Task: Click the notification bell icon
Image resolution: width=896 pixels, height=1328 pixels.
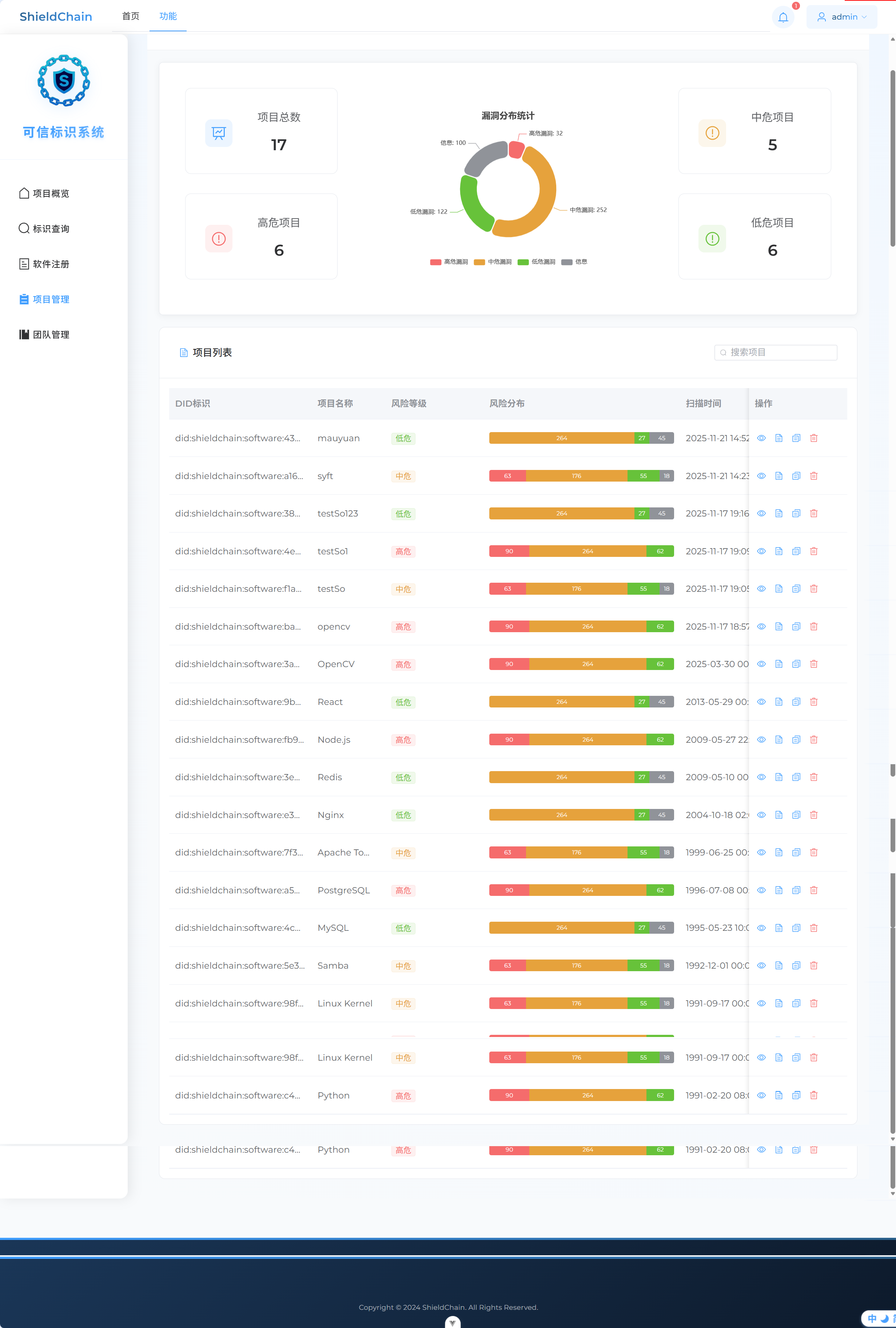Action: pyautogui.click(x=783, y=17)
